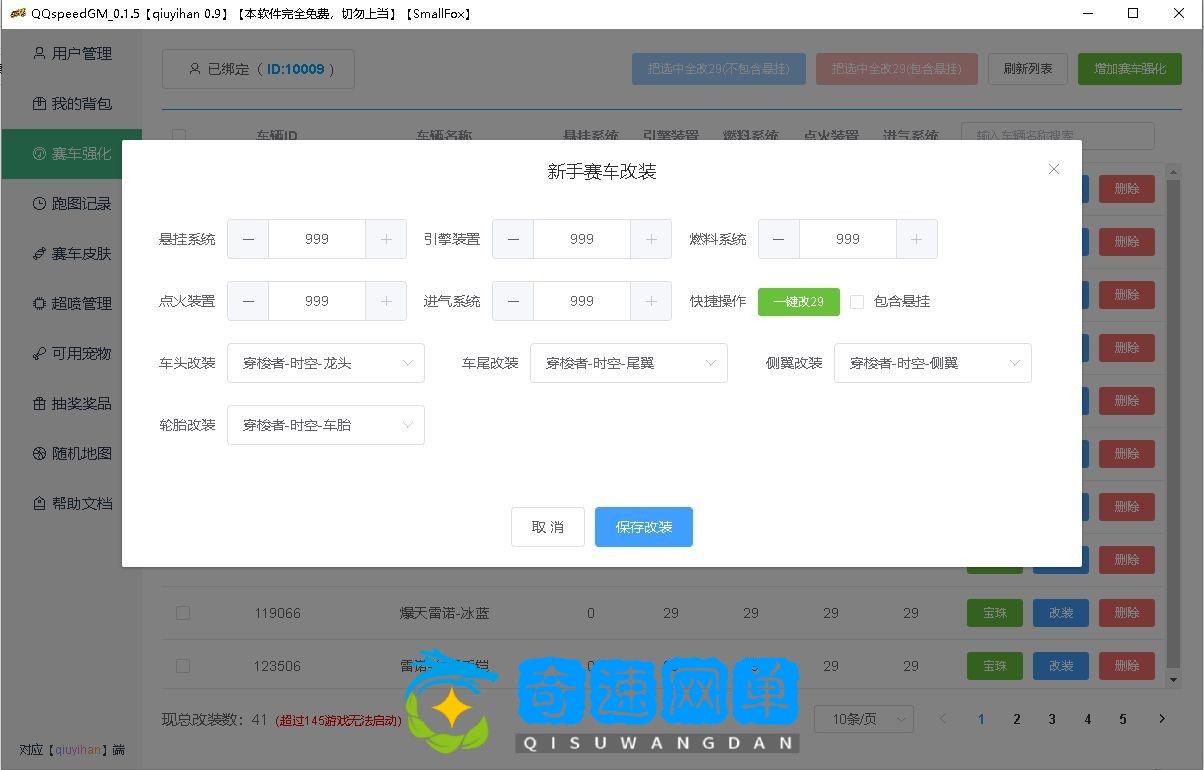Click the 保存改装 button

643,527
